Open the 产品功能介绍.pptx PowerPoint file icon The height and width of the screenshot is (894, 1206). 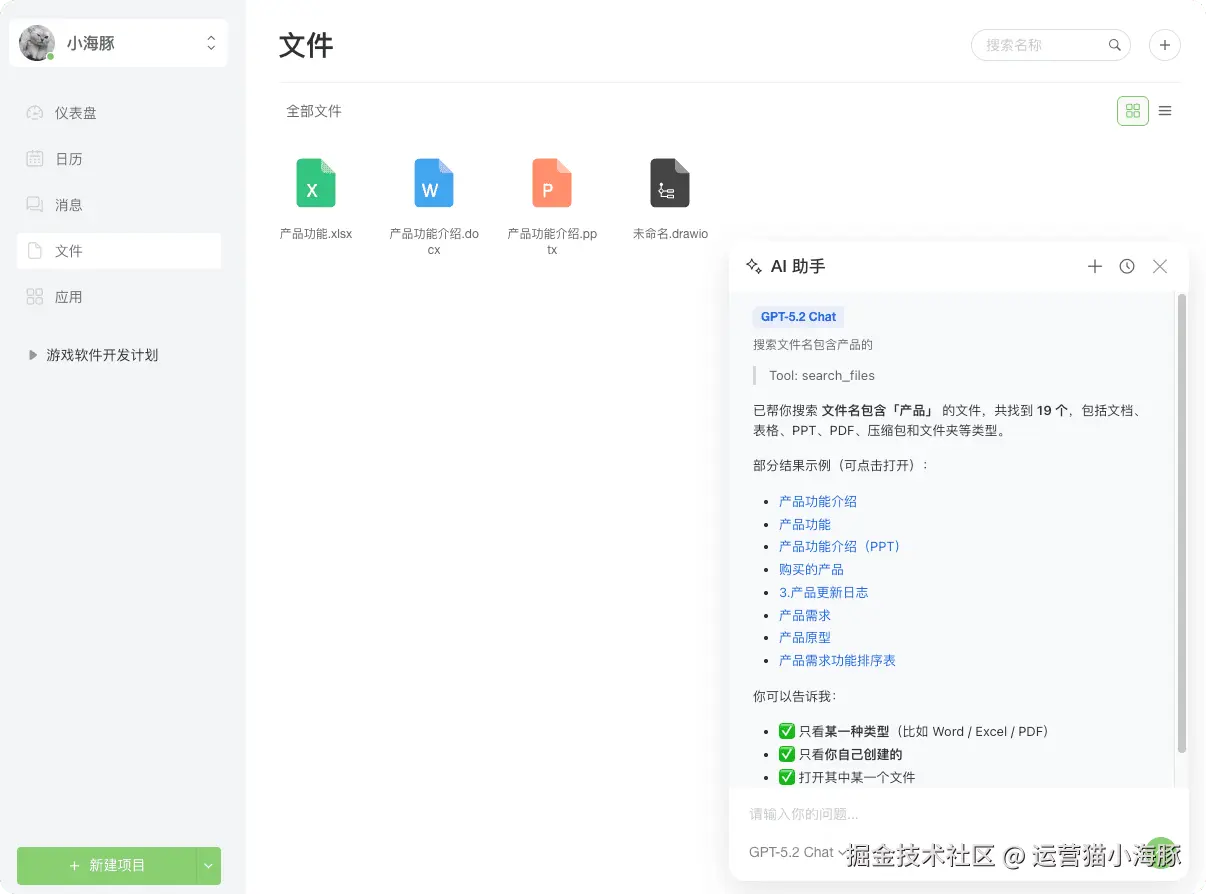click(552, 183)
